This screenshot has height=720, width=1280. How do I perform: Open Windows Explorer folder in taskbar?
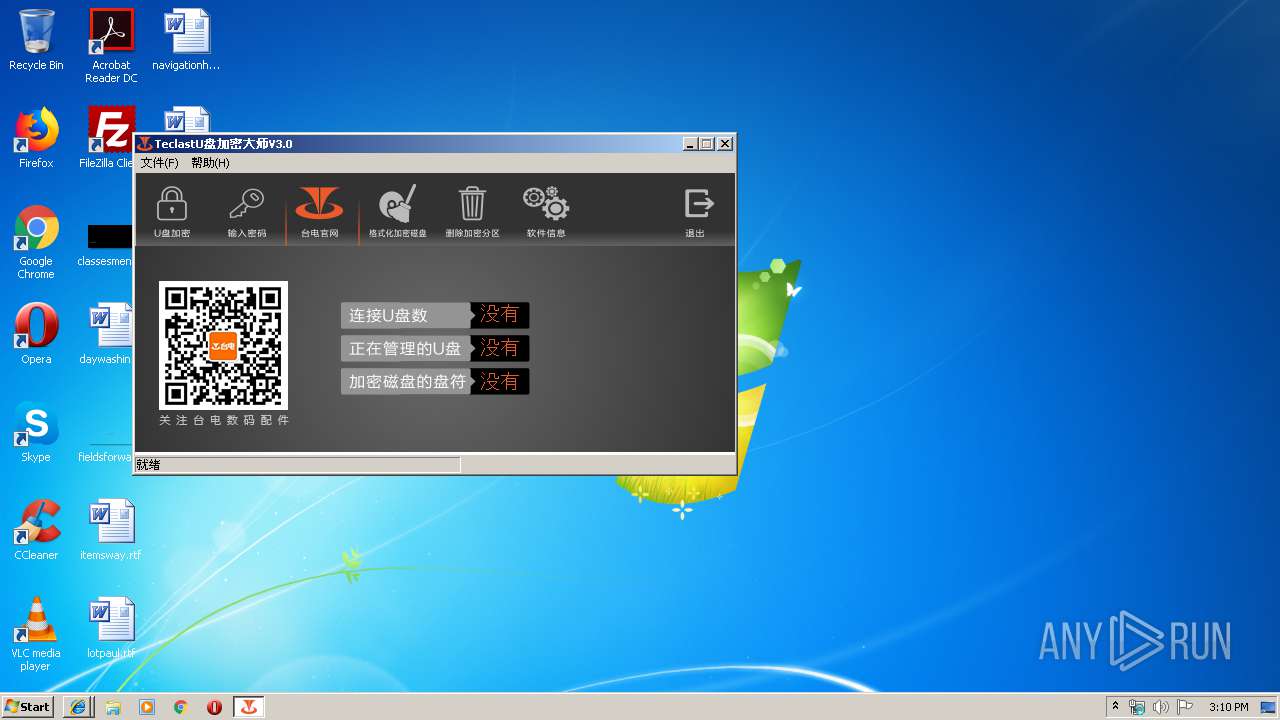pos(113,707)
